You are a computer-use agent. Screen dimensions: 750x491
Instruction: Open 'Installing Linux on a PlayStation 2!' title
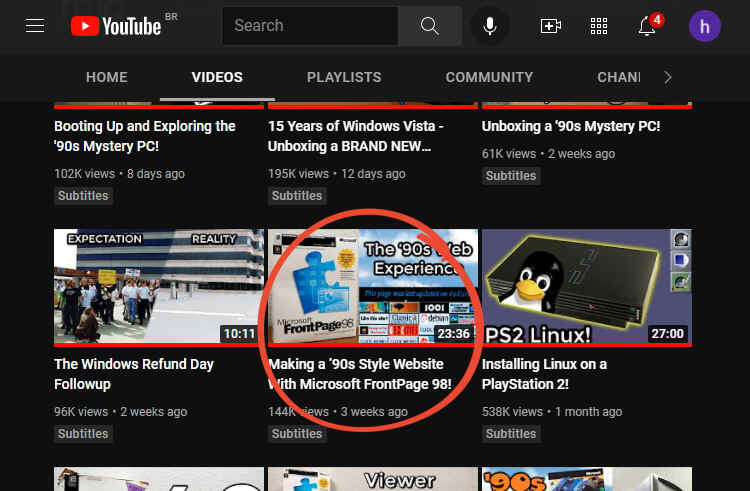[544, 374]
